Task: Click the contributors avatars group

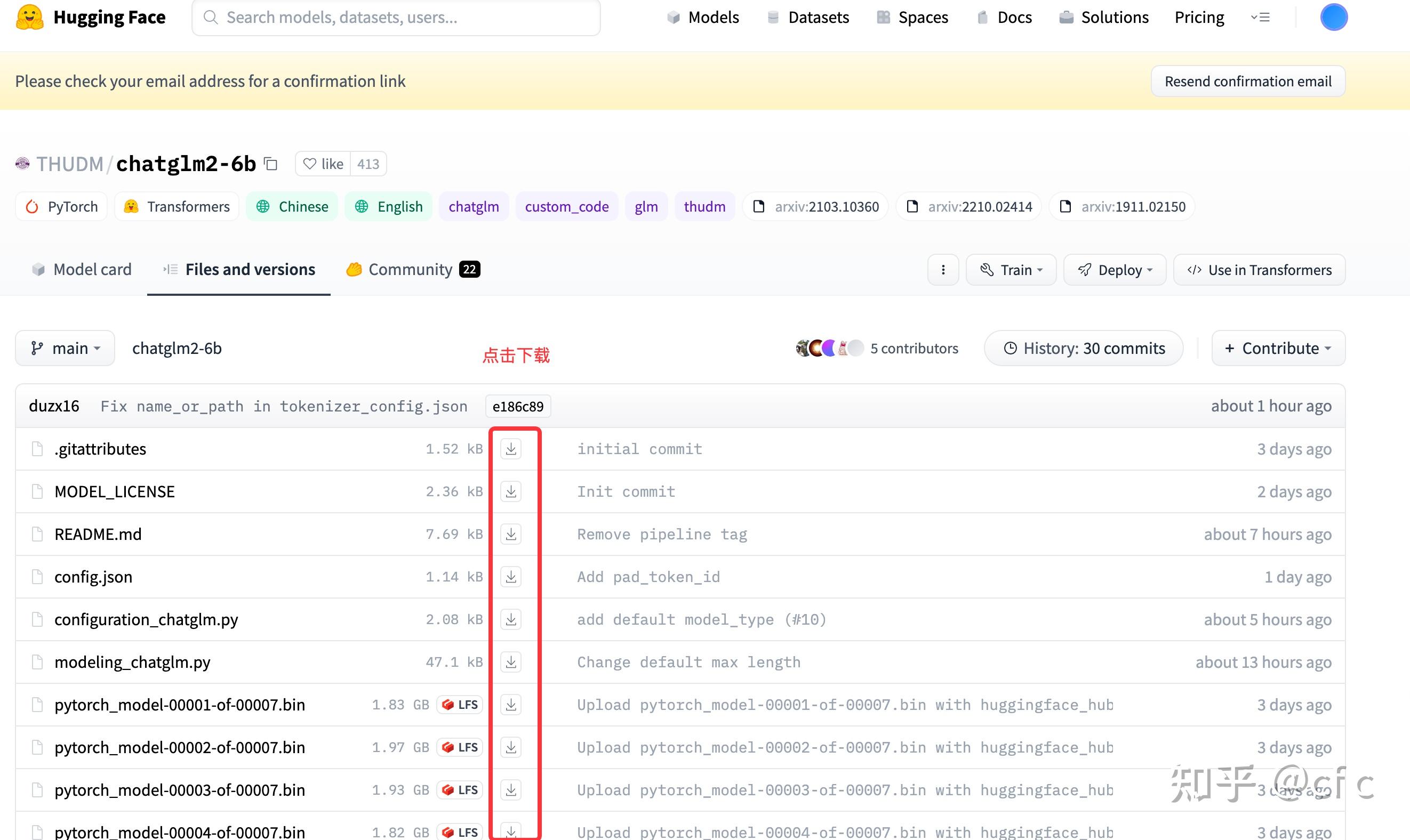Action: pyautogui.click(x=829, y=348)
